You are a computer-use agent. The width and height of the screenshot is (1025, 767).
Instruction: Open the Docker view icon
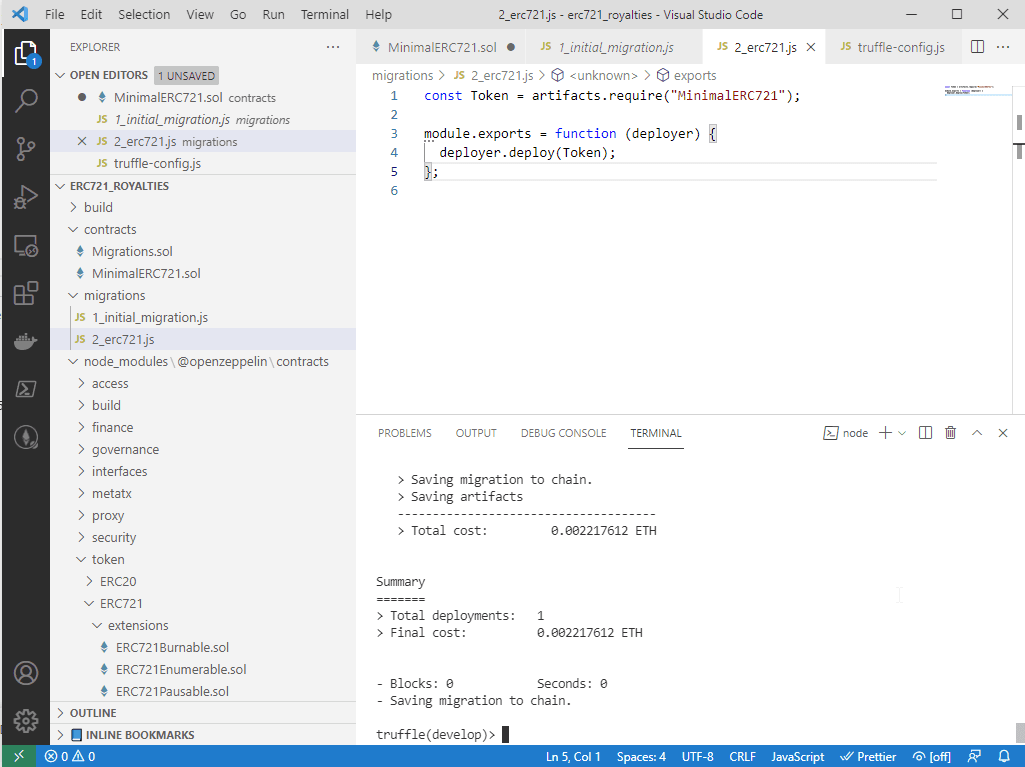coord(26,341)
